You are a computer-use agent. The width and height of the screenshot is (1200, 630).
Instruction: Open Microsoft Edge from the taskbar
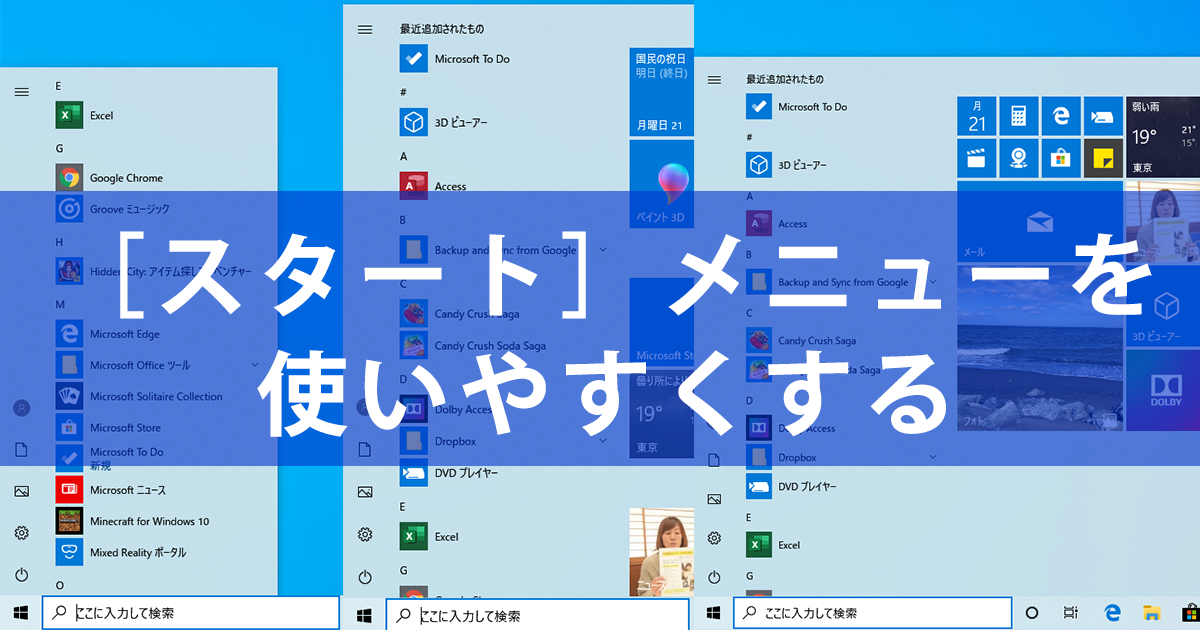click(x=1111, y=612)
